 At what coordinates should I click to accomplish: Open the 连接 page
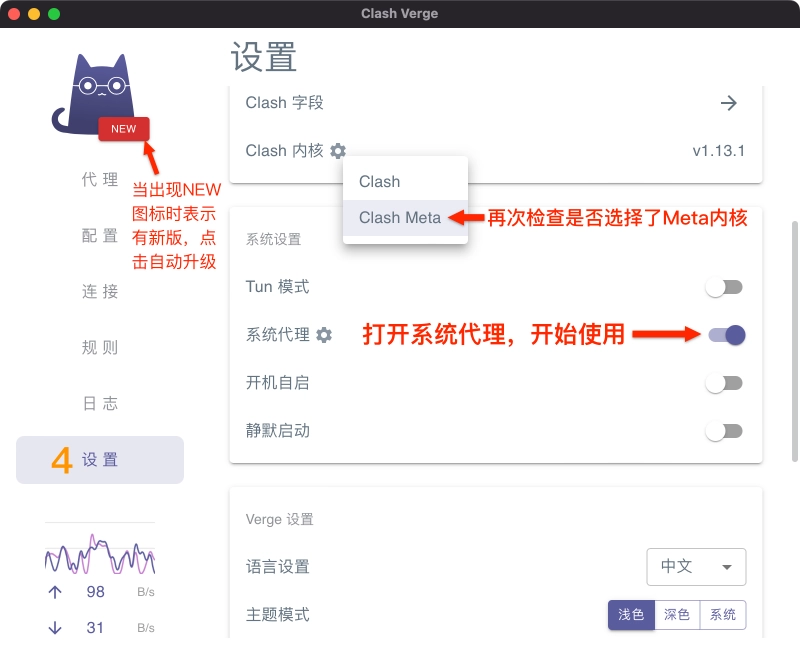(x=99, y=291)
